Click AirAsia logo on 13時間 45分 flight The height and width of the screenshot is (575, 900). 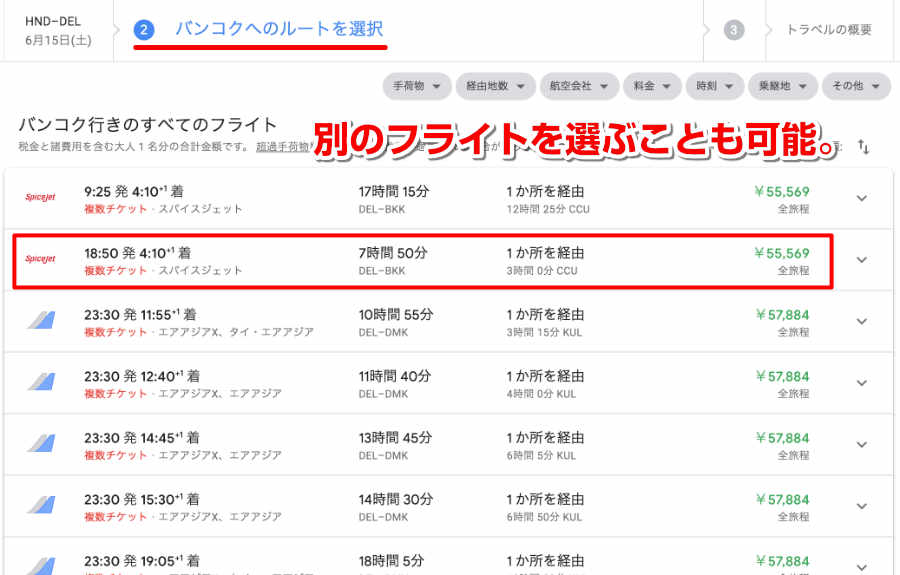41,443
